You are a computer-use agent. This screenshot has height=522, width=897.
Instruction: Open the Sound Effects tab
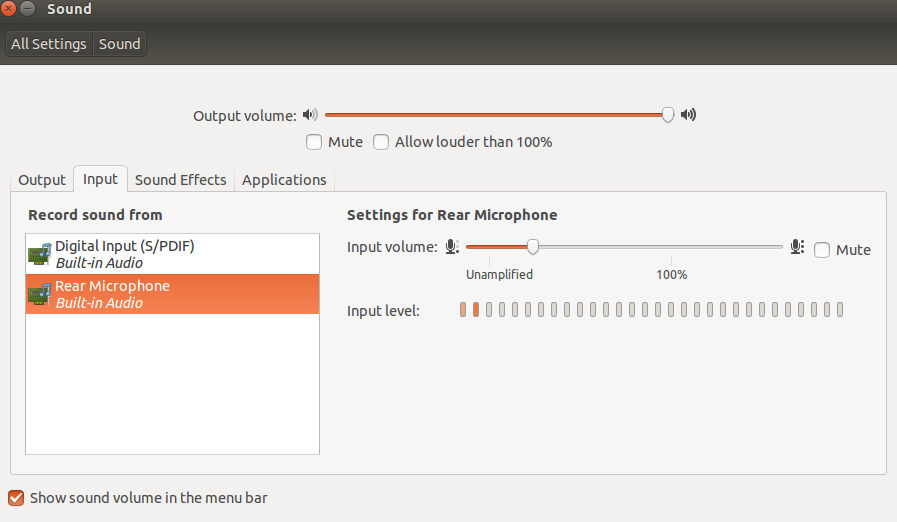[x=181, y=180]
